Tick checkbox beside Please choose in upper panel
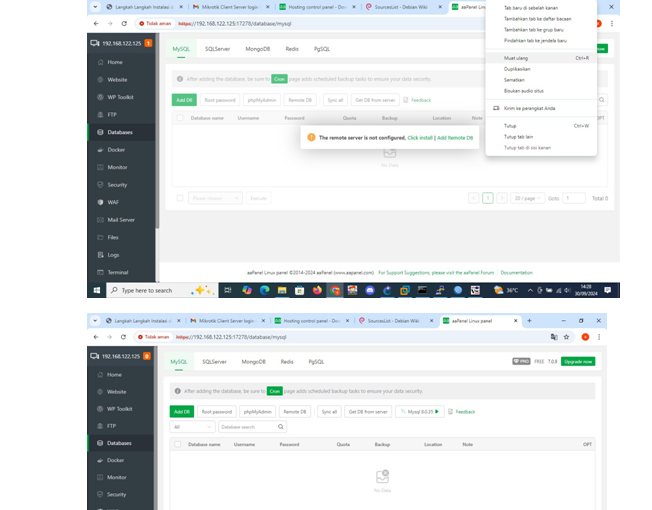 (180, 198)
